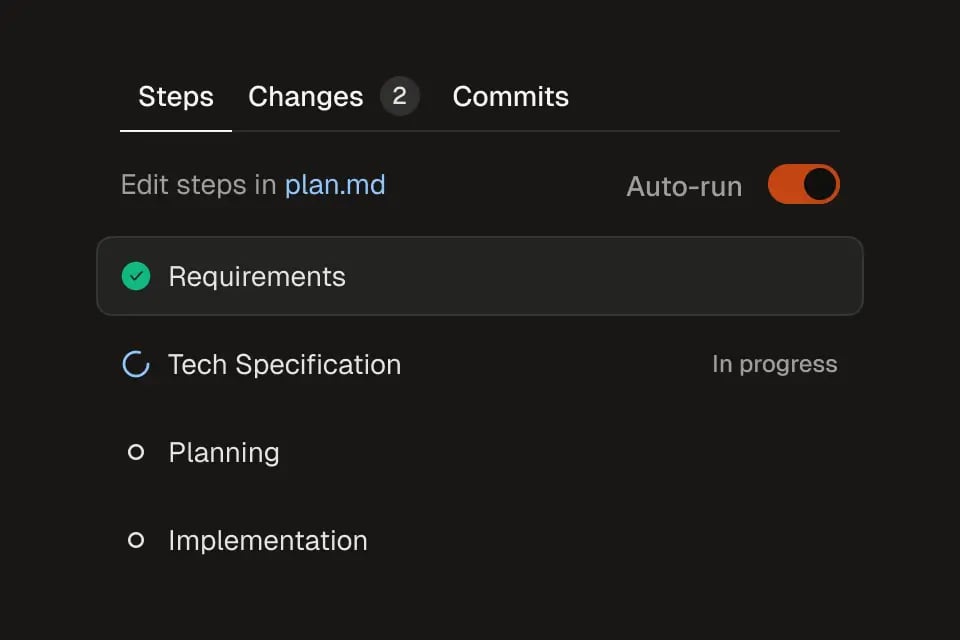Click the 'Edit steps in' hint text
Viewport: 960px width, 640px height.
[x=198, y=185]
